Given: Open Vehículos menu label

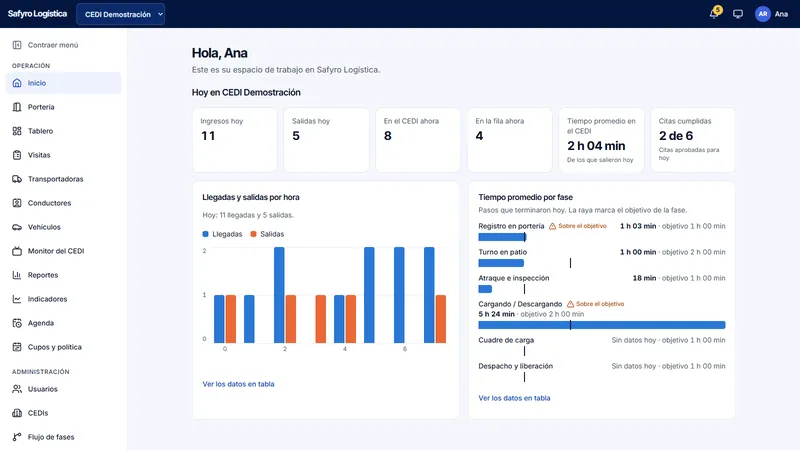Looking at the screenshot, I should (44, 227).
